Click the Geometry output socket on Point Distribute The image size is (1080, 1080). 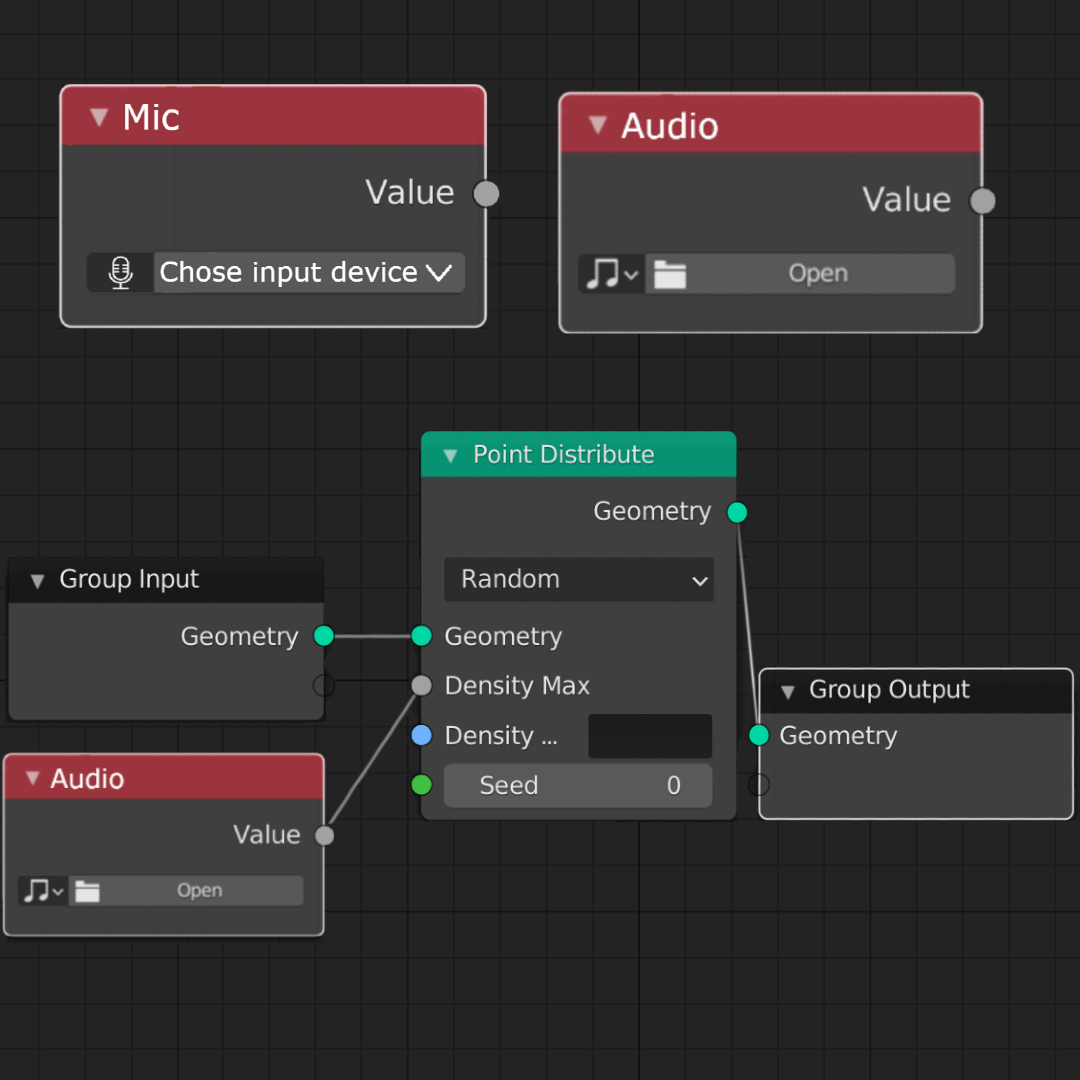pos(737,512)
